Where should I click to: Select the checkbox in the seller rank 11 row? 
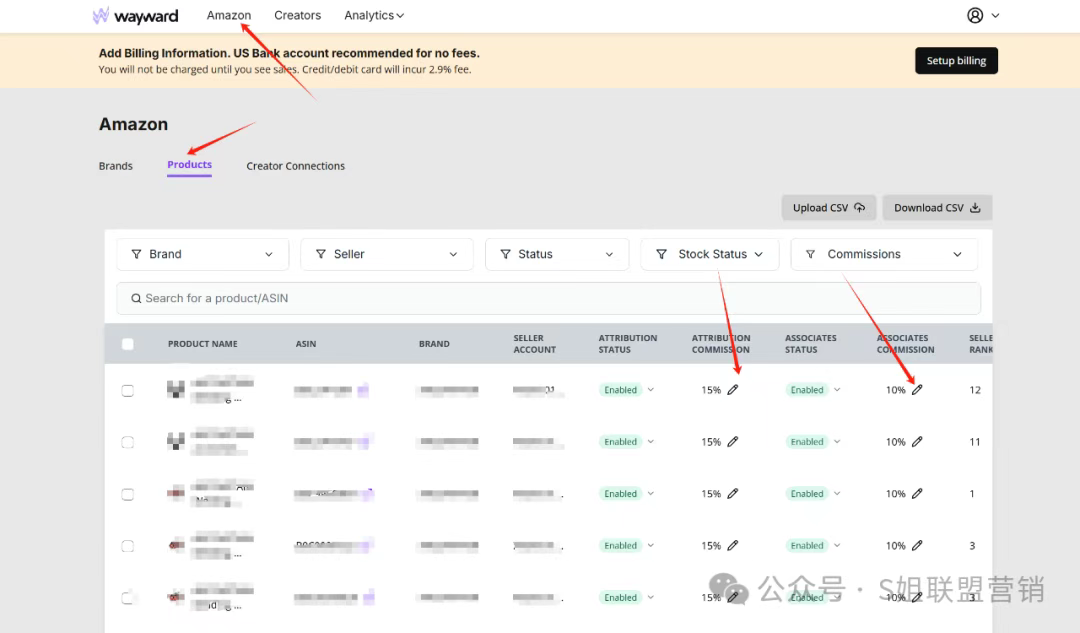(x=127, y=442)
